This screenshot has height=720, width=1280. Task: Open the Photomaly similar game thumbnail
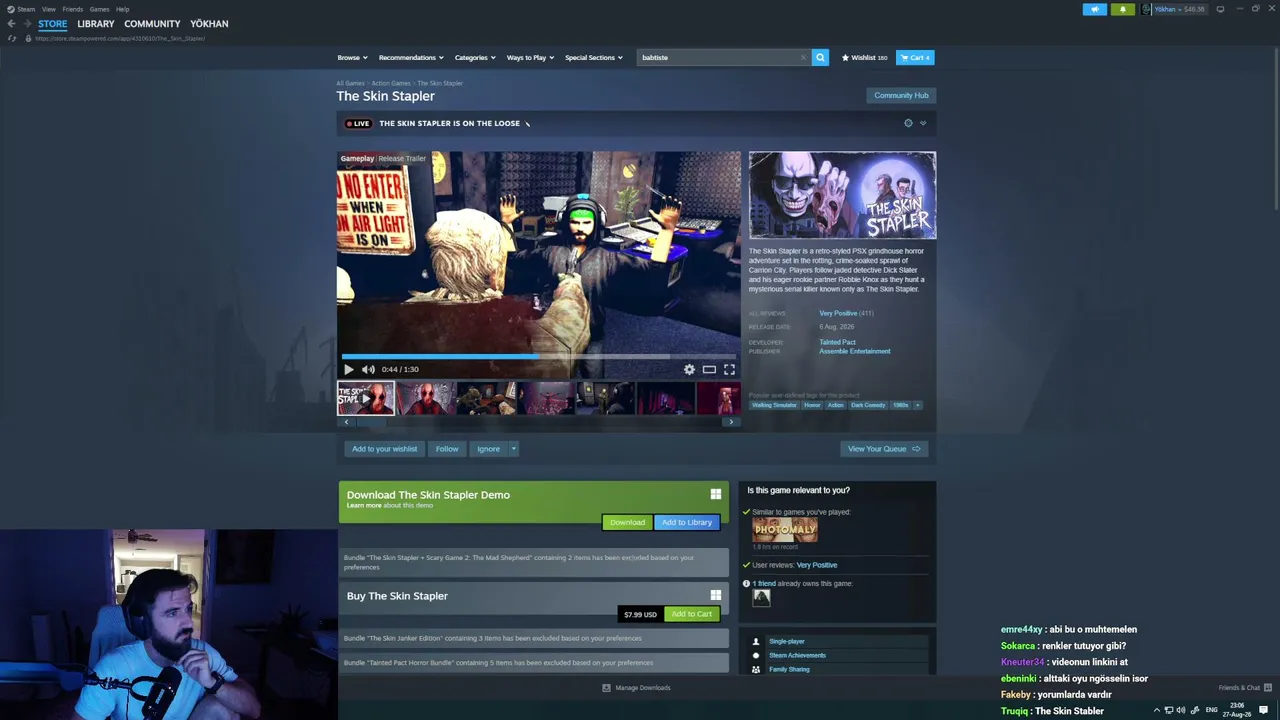click(x=785, y=530)
